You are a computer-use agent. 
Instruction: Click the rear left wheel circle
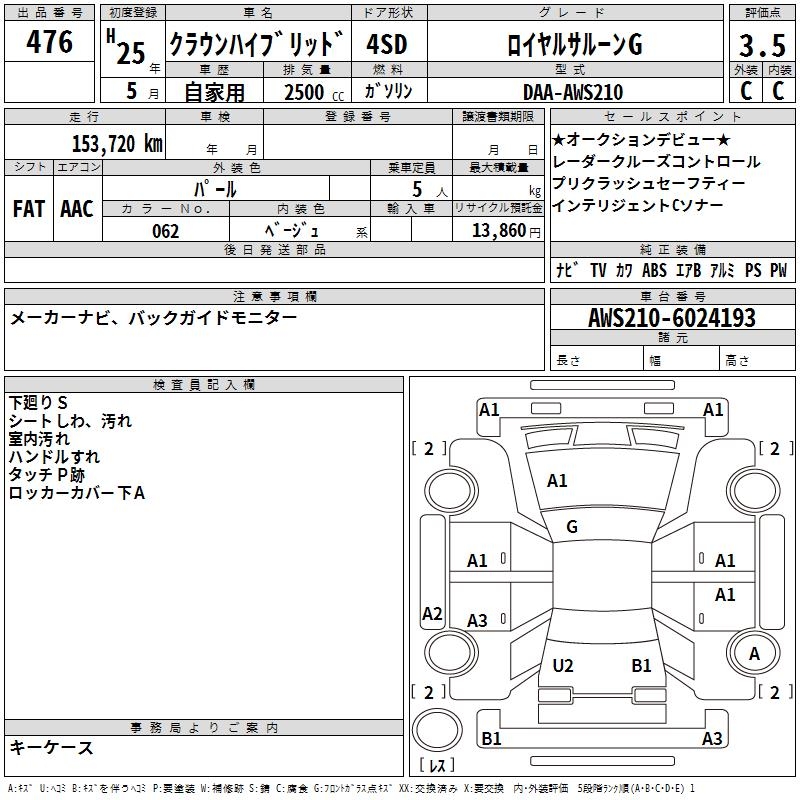(x=451, y=652)
